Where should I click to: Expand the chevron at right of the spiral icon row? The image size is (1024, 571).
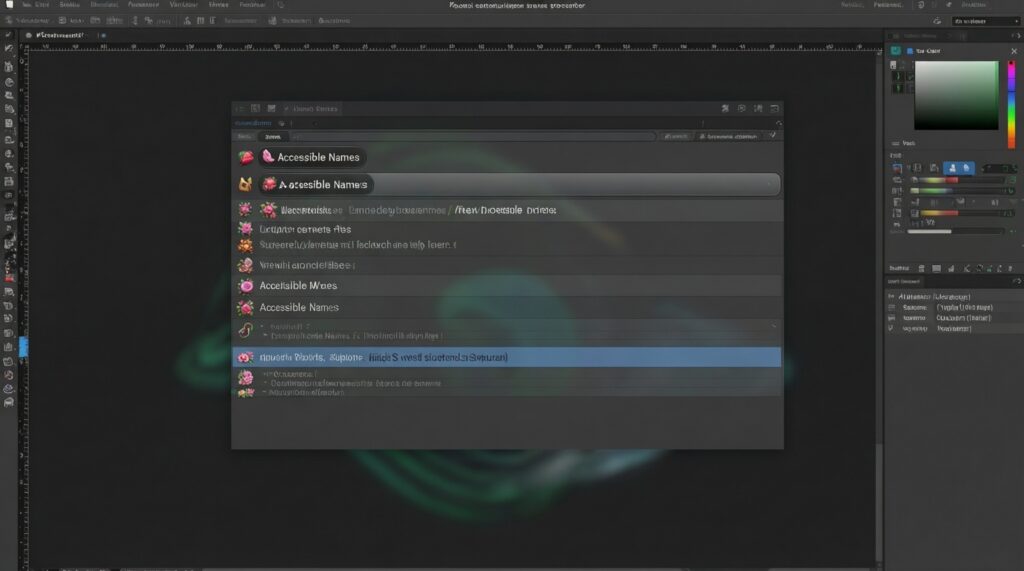[x=774, y=326]
